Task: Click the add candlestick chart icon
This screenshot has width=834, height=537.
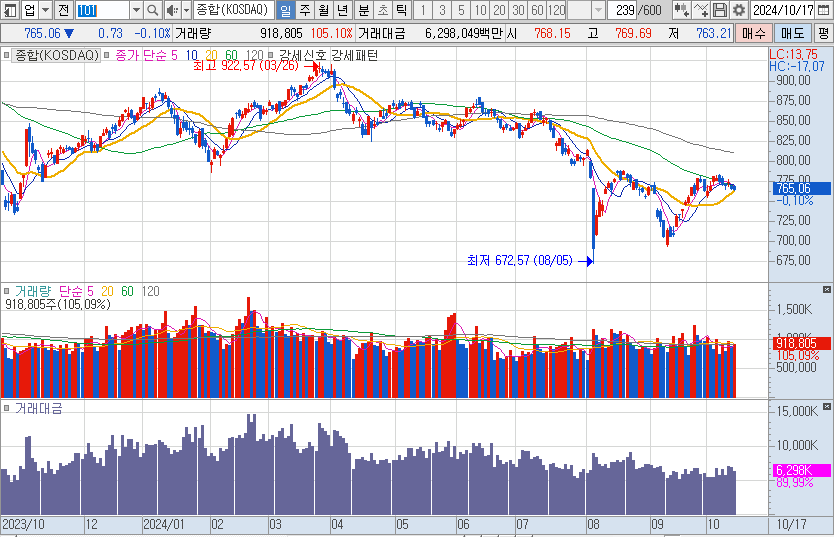Action: pos(681,10)
